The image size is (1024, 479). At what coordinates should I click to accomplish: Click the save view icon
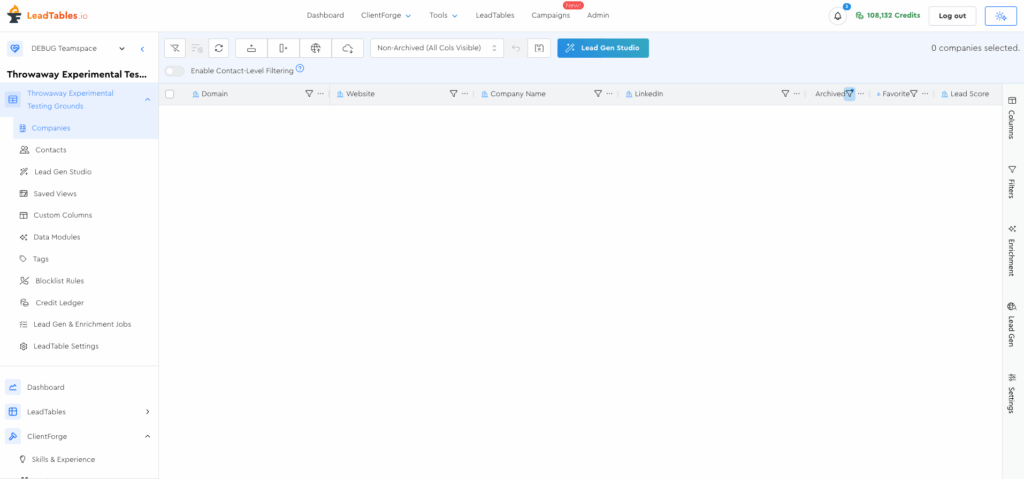[539, 48]
